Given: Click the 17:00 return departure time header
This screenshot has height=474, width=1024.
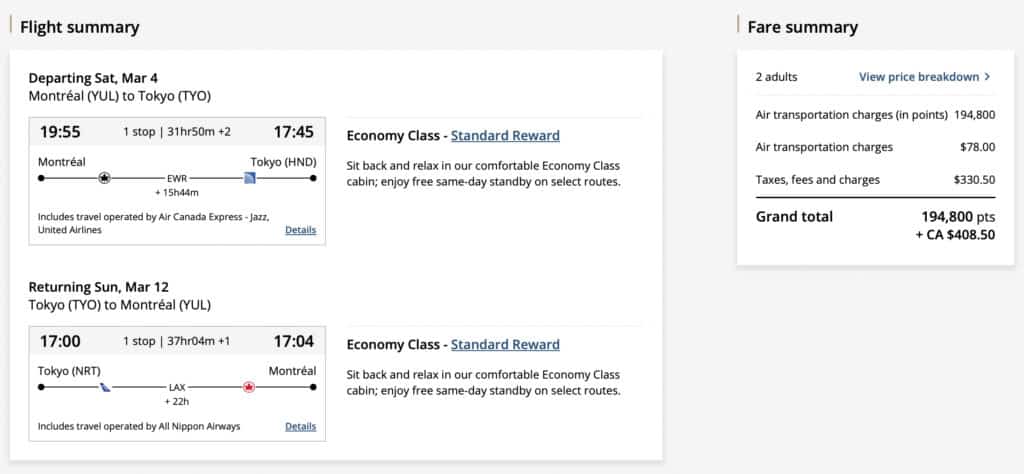Looking at the screenshot, I should pyautogui.click(x=60, y=341).
